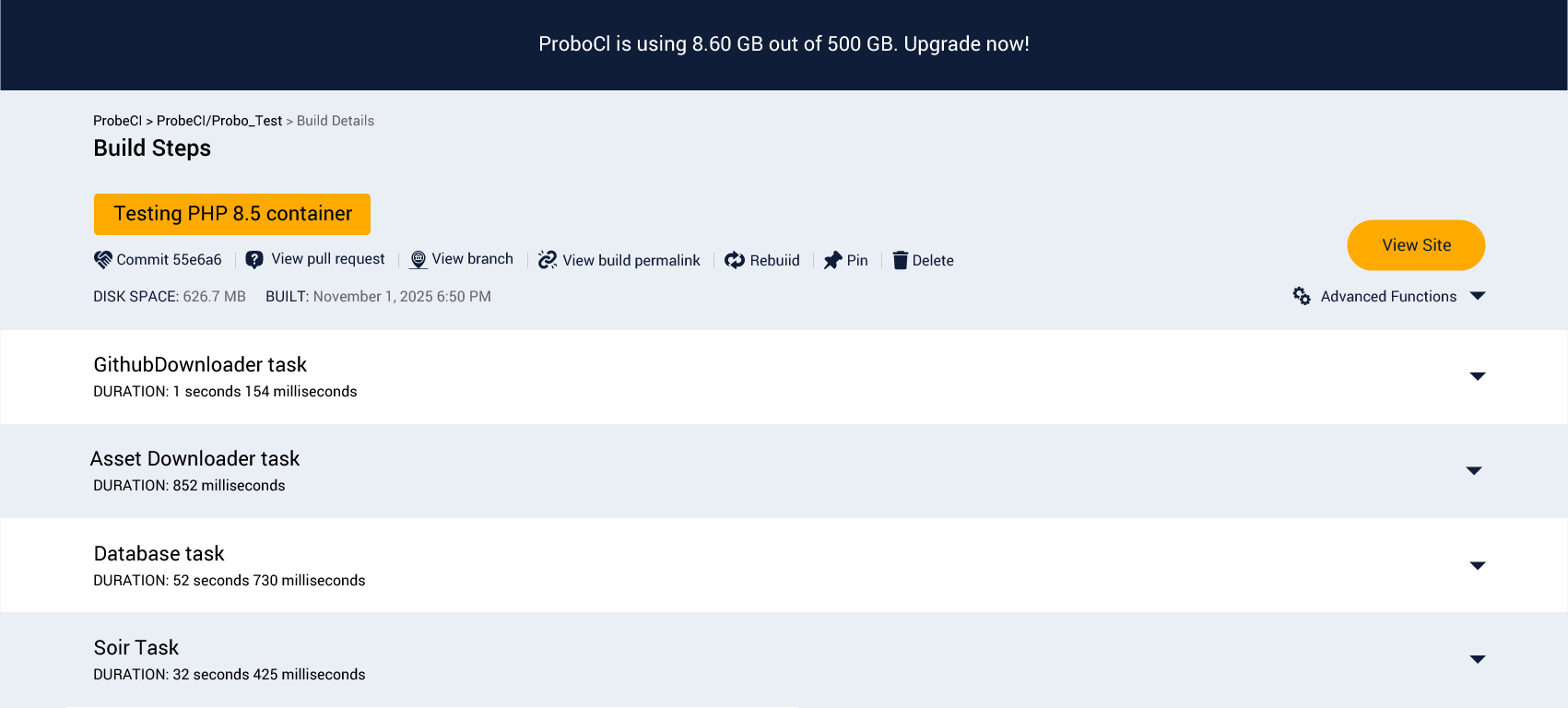Click the Database task title

pyautogui.click(x=159, y=553)
